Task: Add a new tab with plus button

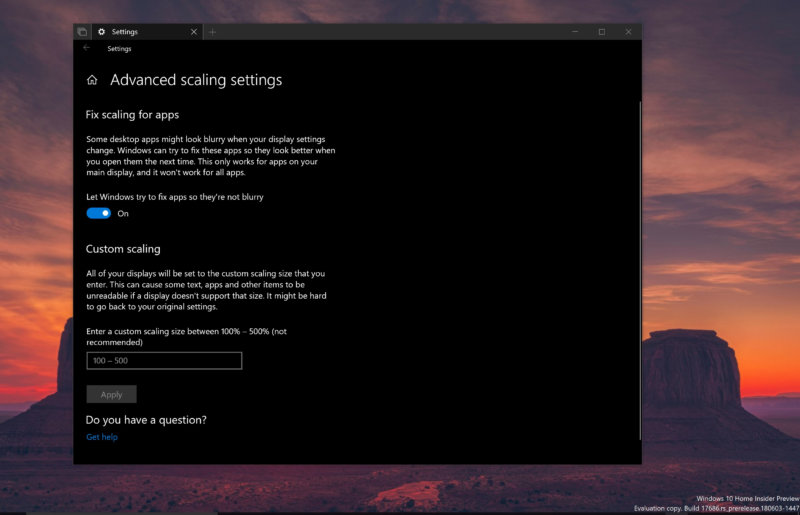Action: tap(213, 32)
